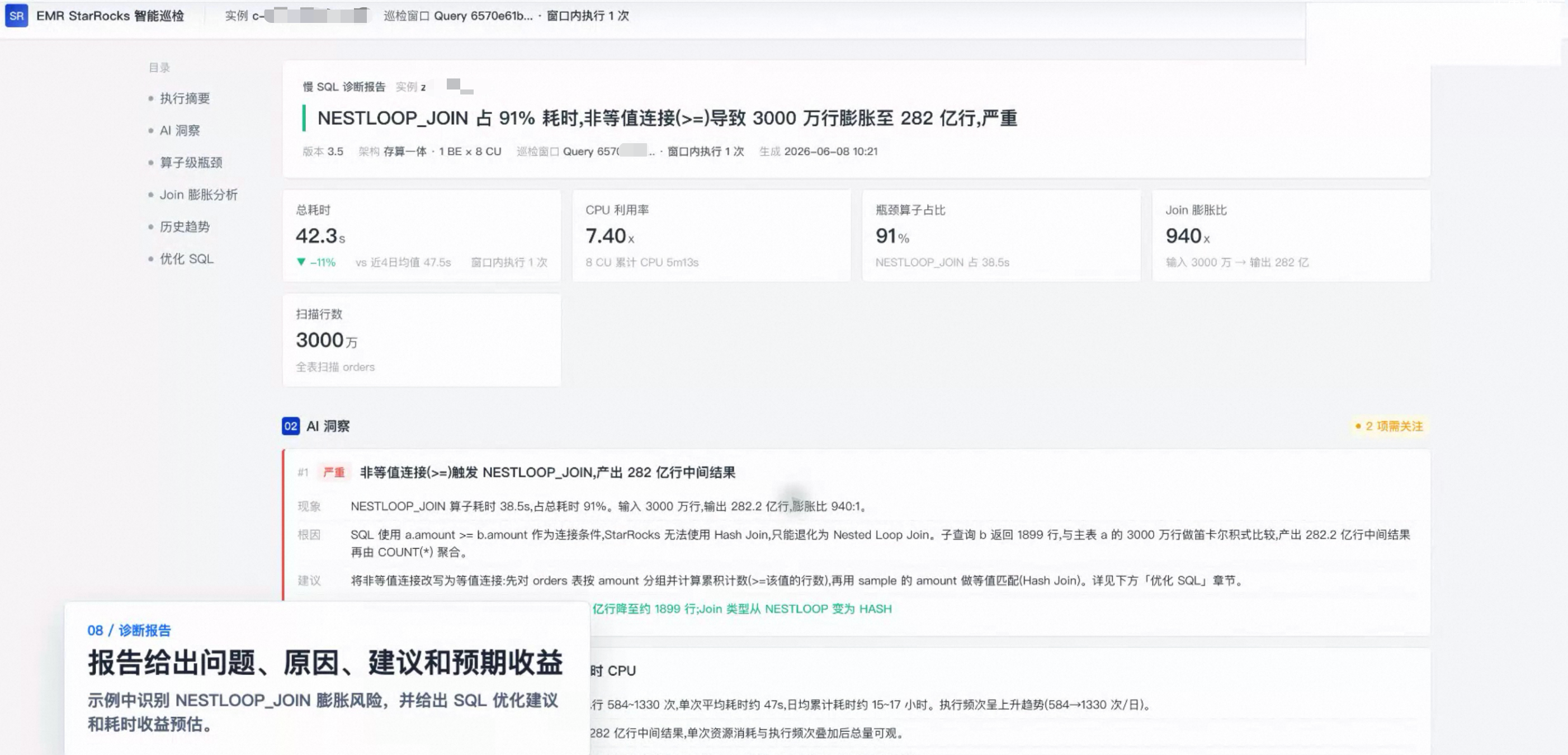
Task: Click the 目录 heading in the sidebar
Action: click(x=159, y=68)
